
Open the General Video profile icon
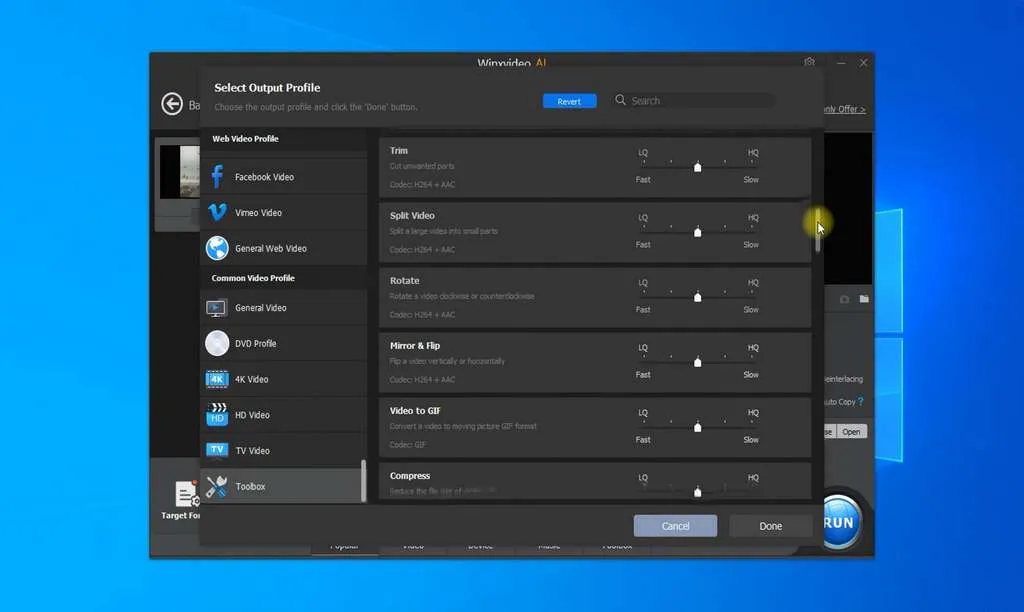pyautogui.click(x=215, y=307)
